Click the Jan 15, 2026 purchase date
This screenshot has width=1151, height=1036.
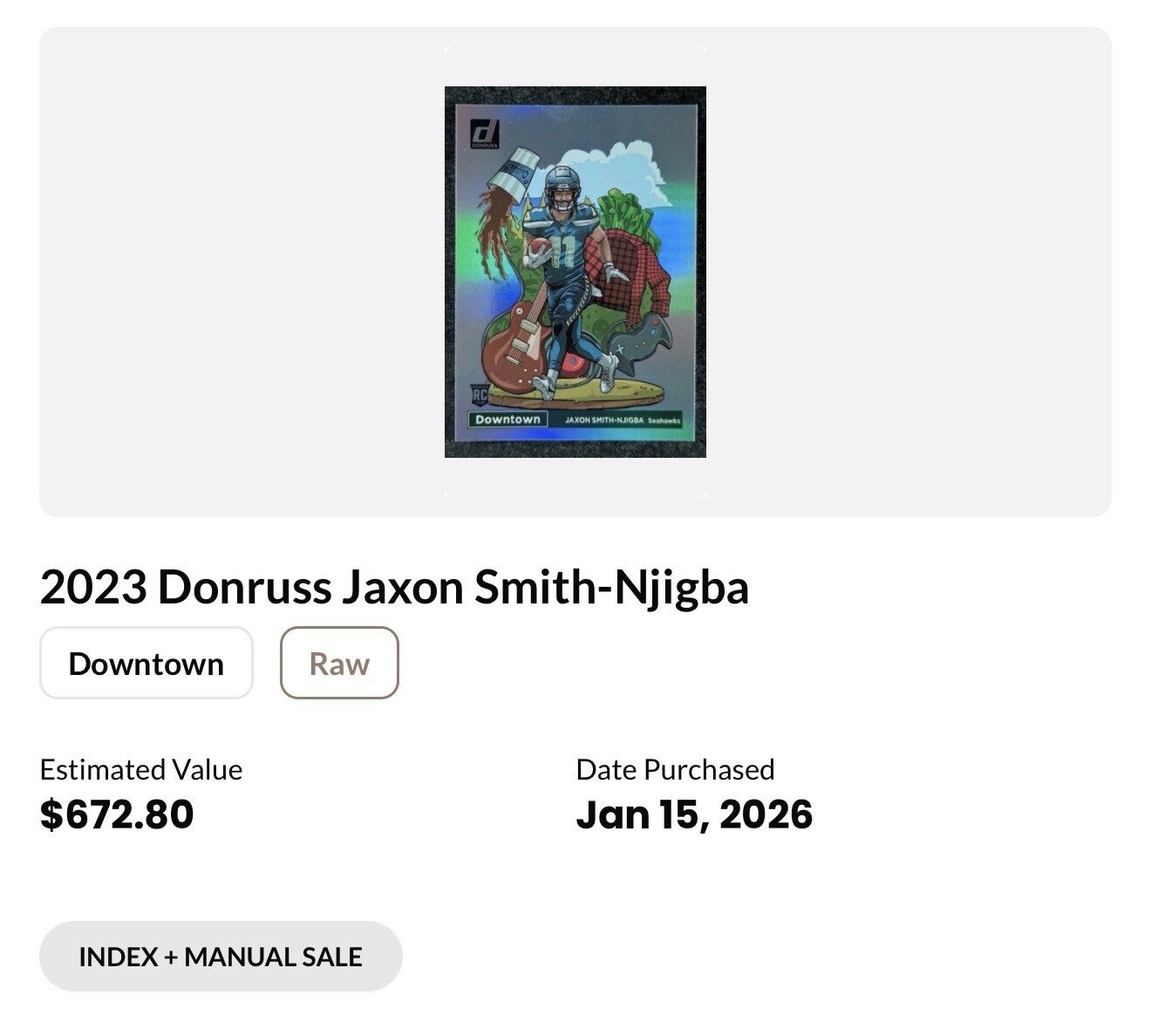click(694, 814)
